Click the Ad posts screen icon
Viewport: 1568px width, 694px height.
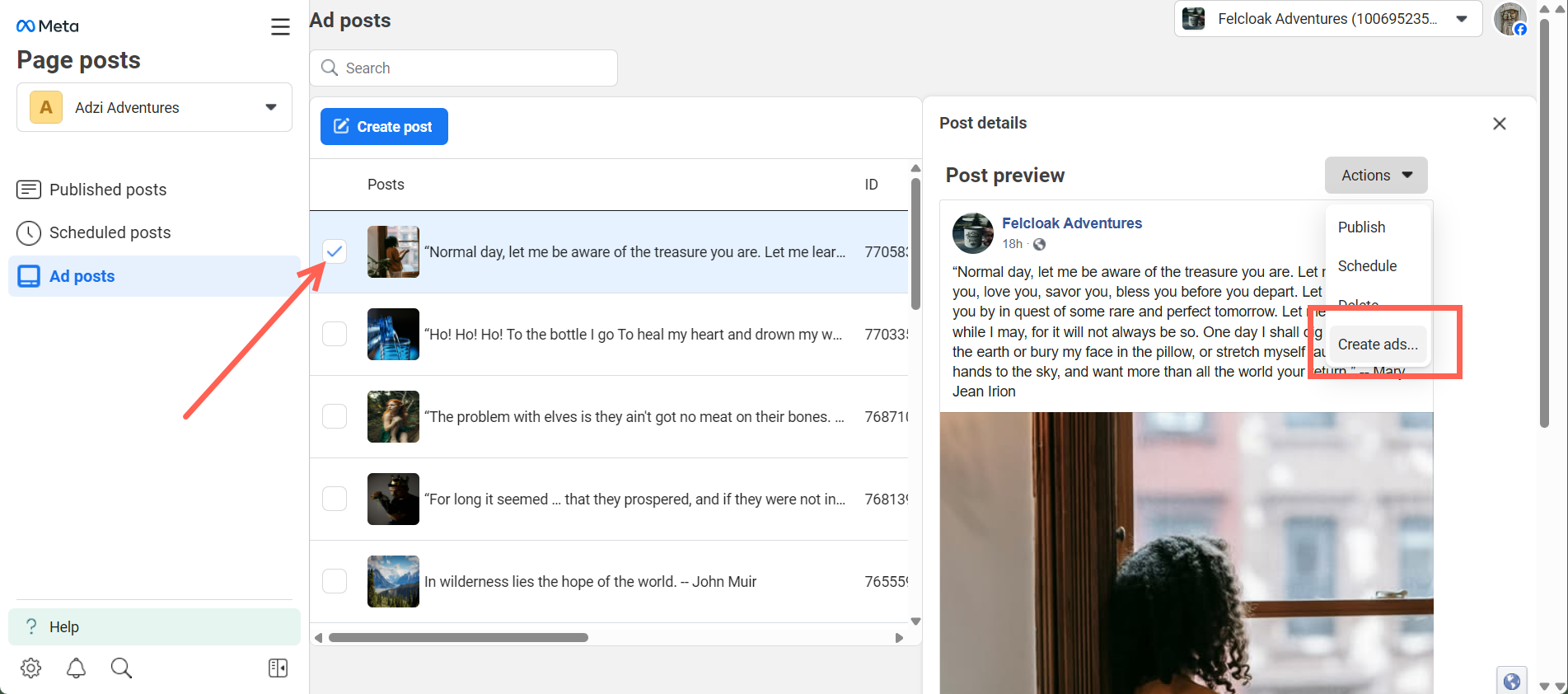[x=29, y=276]
